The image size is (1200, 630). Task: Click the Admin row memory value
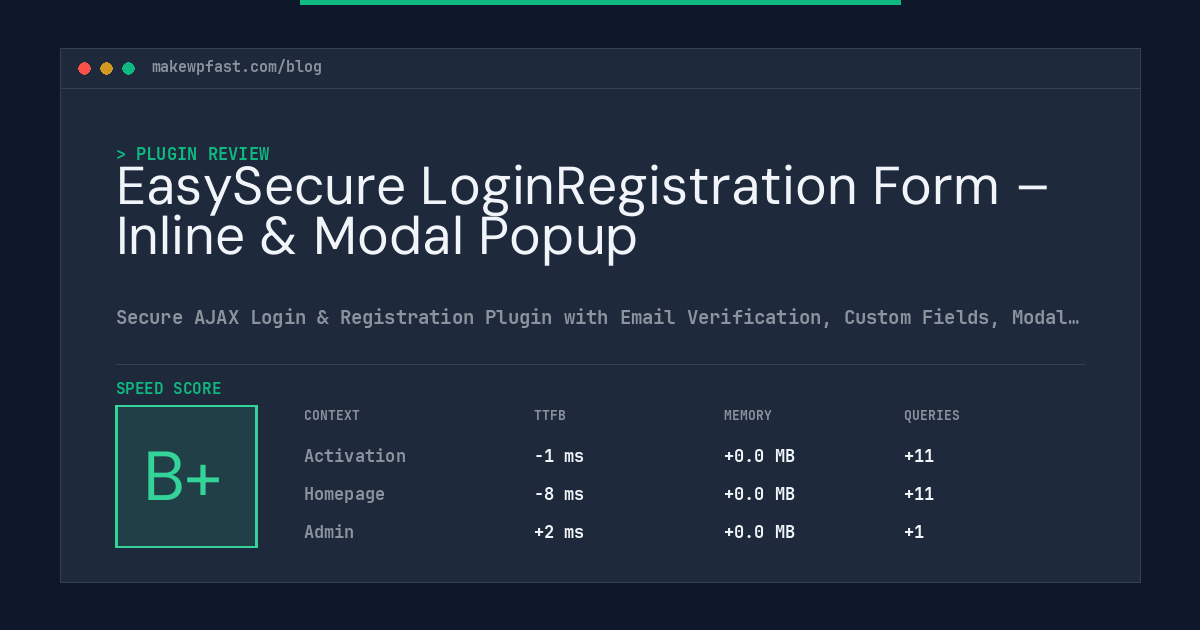[759, 532]
